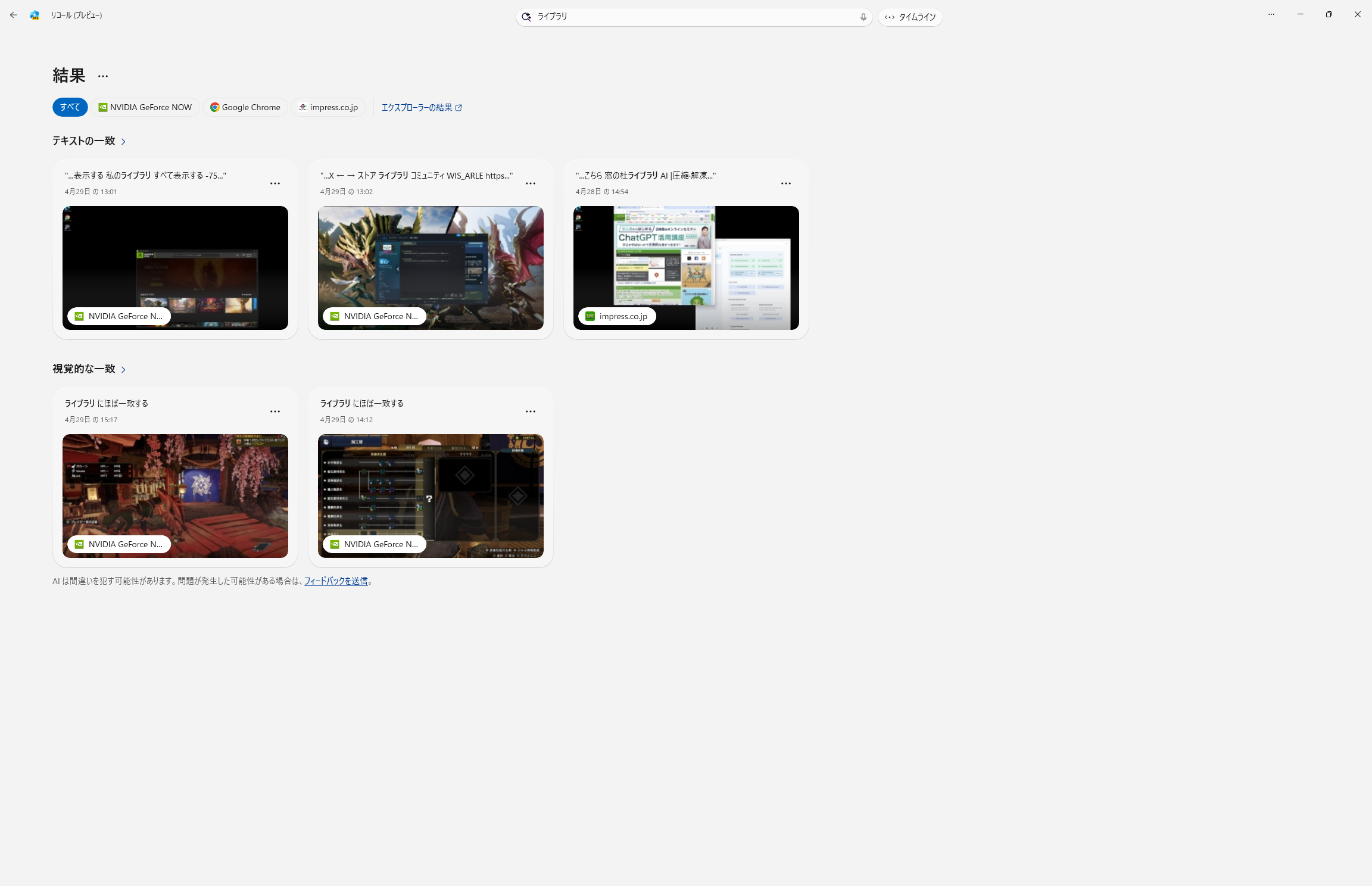Click the タイムライン button
This screenshot has width=1372, height=886.
click(910, 17)
